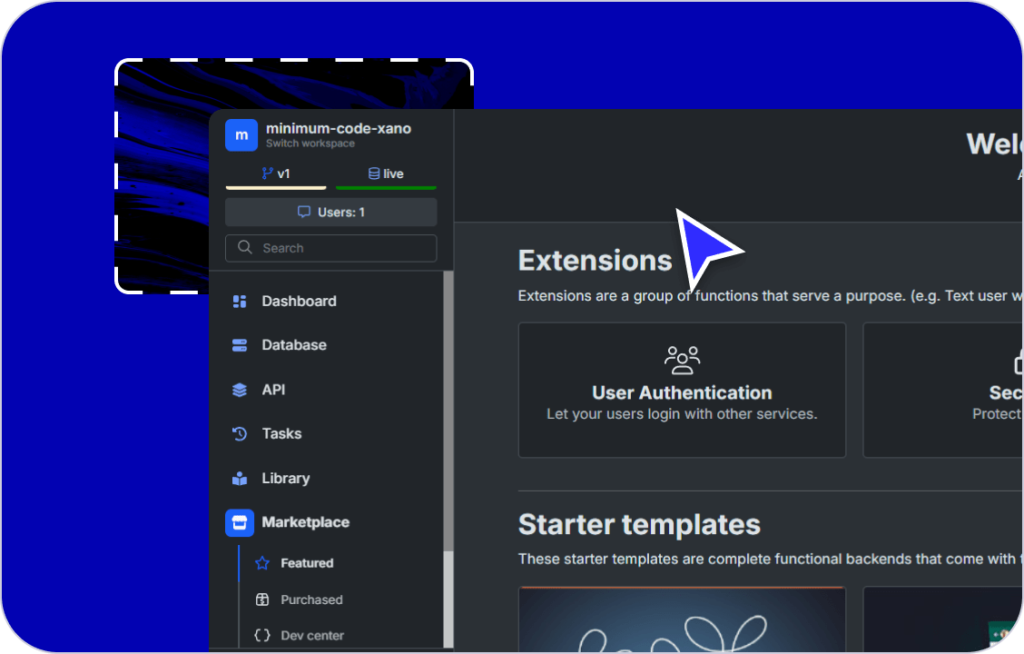
Task: Open the User Authentication extension card
Action: click(x=682, y=390)
